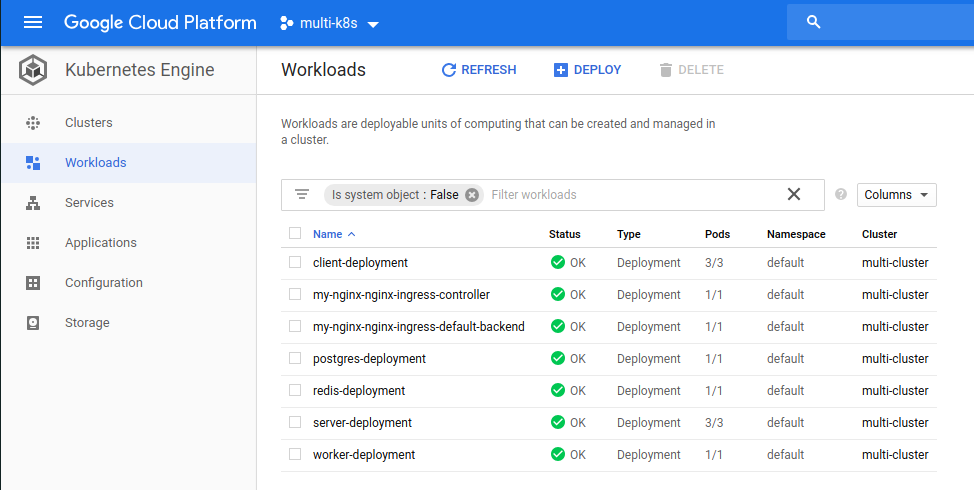The image size is (974, 490).
Task: Click the green status check for worker-deployment
Action: click(x=558, y=454)
